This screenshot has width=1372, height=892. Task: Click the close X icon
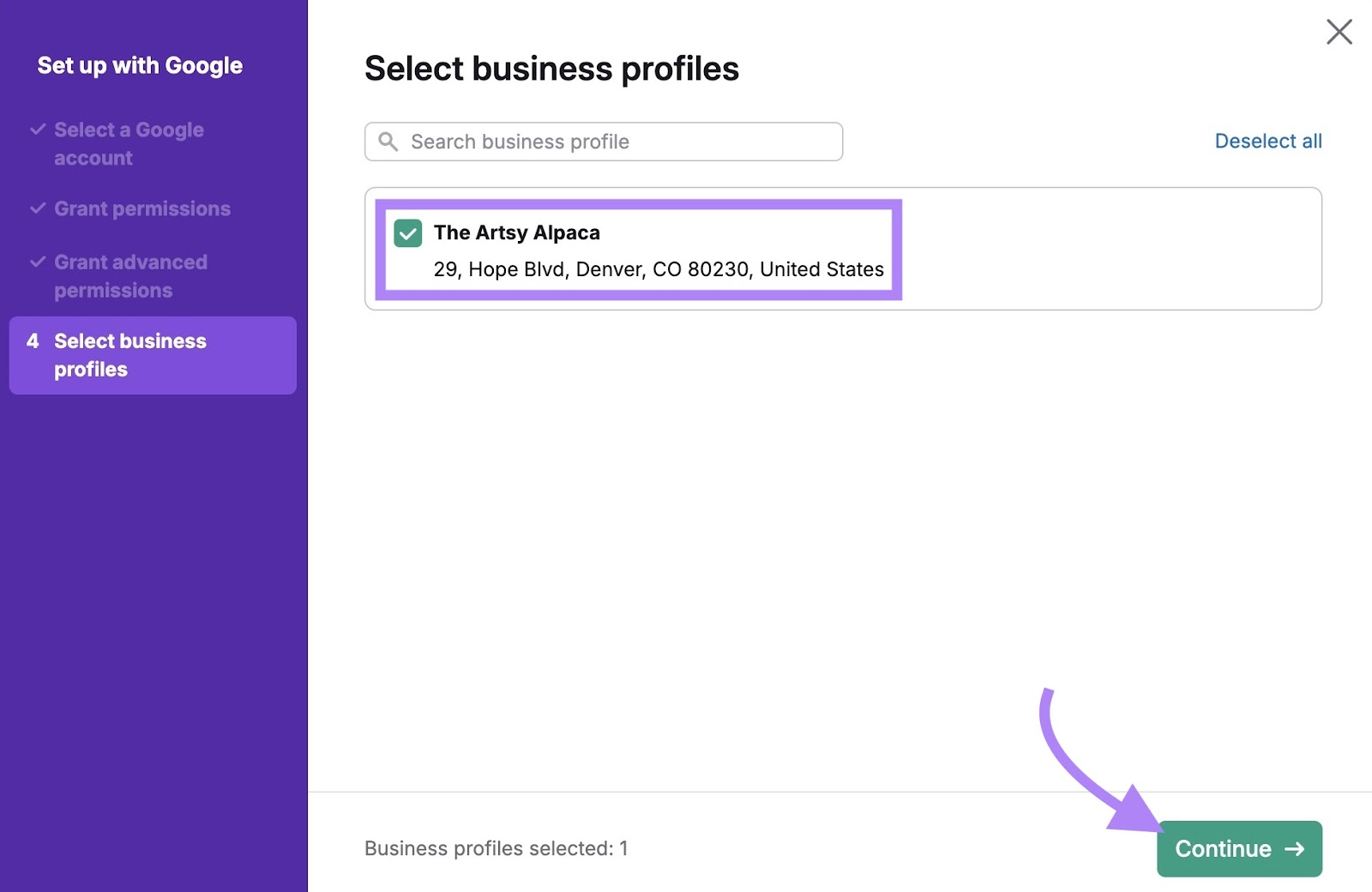click(1339, 32)
